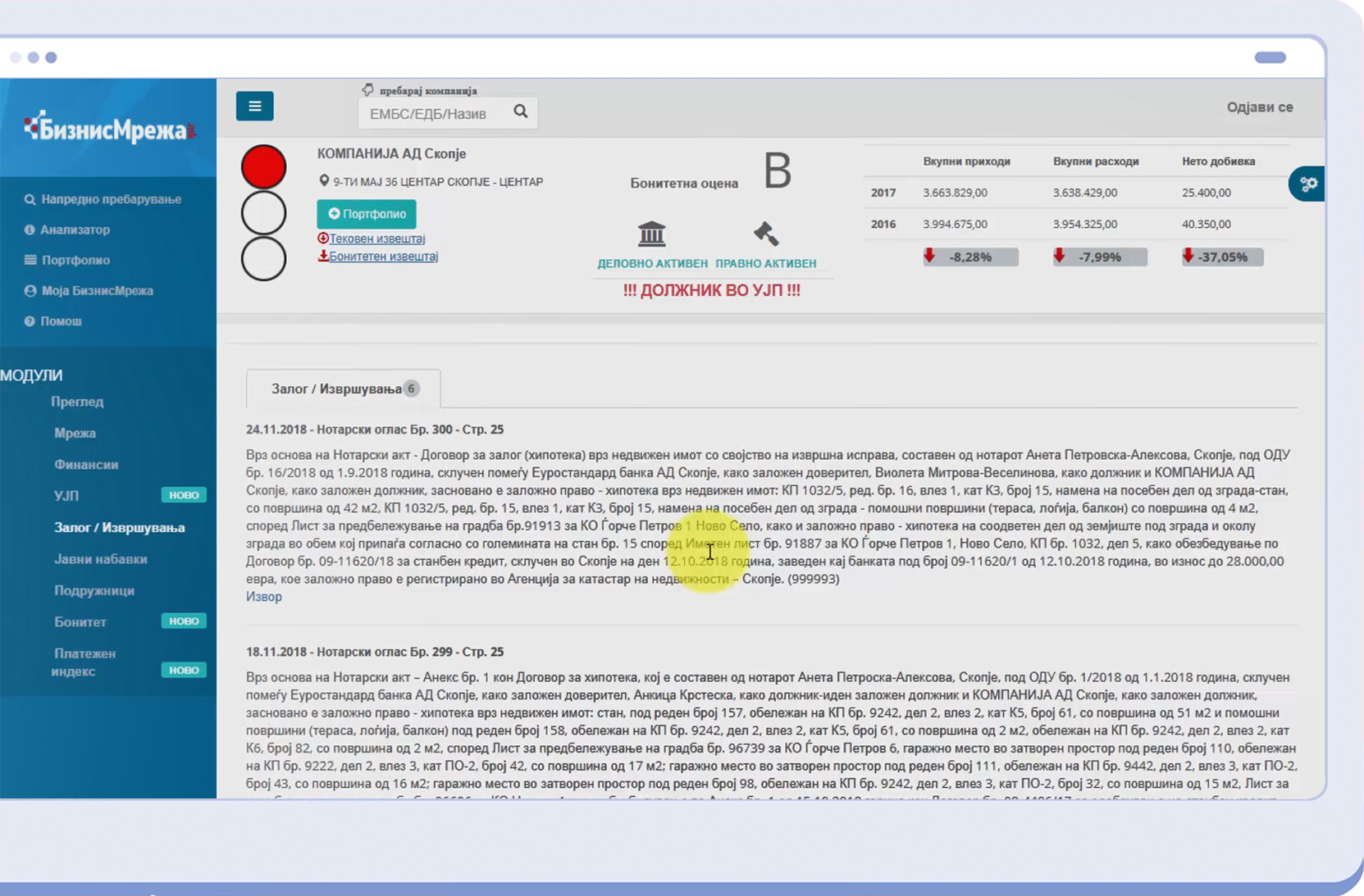
Task: Click the Тековен извештај download icon
Action: (323, 238)
